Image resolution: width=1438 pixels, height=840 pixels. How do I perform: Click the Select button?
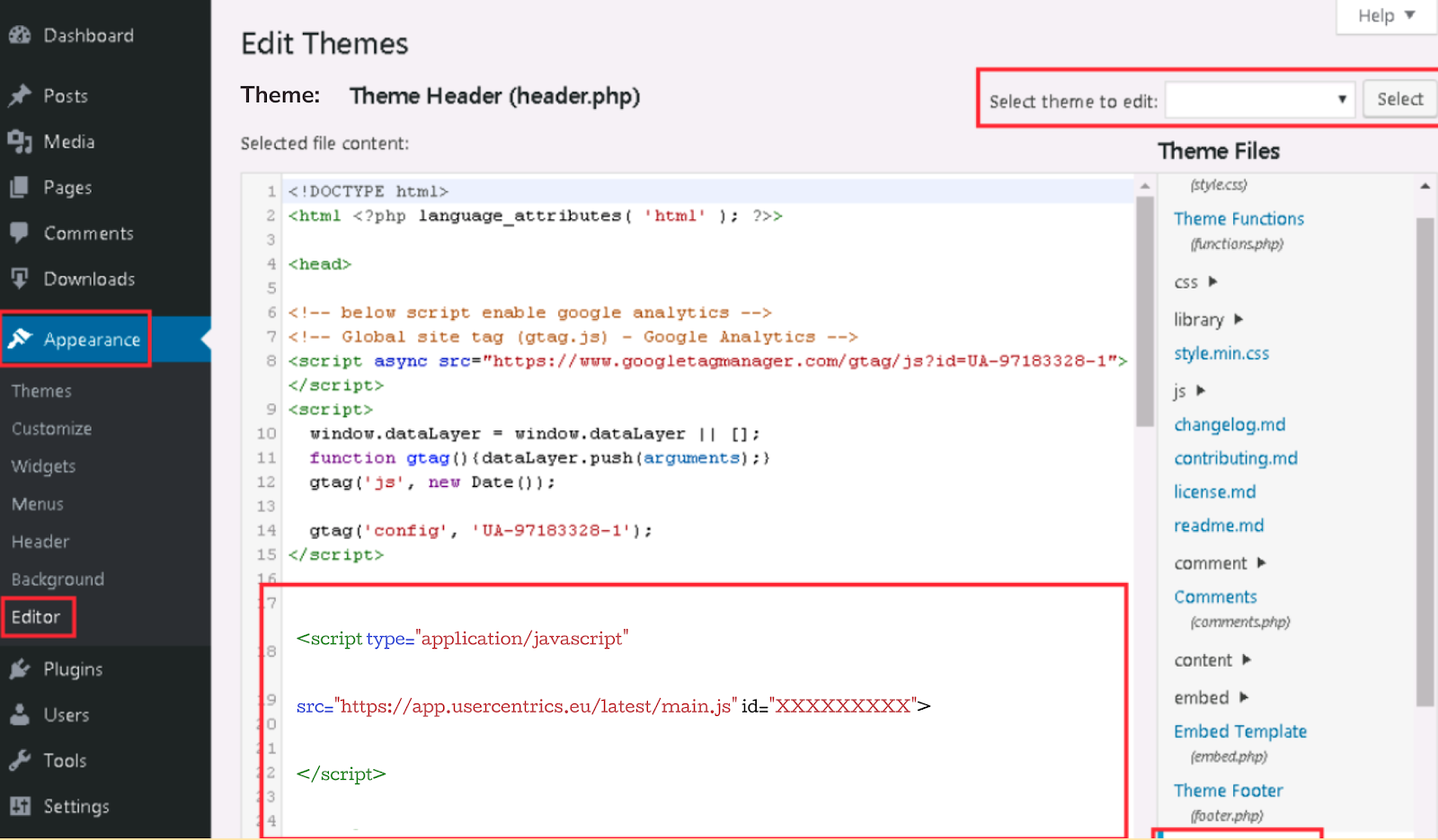coord(1399,99)
